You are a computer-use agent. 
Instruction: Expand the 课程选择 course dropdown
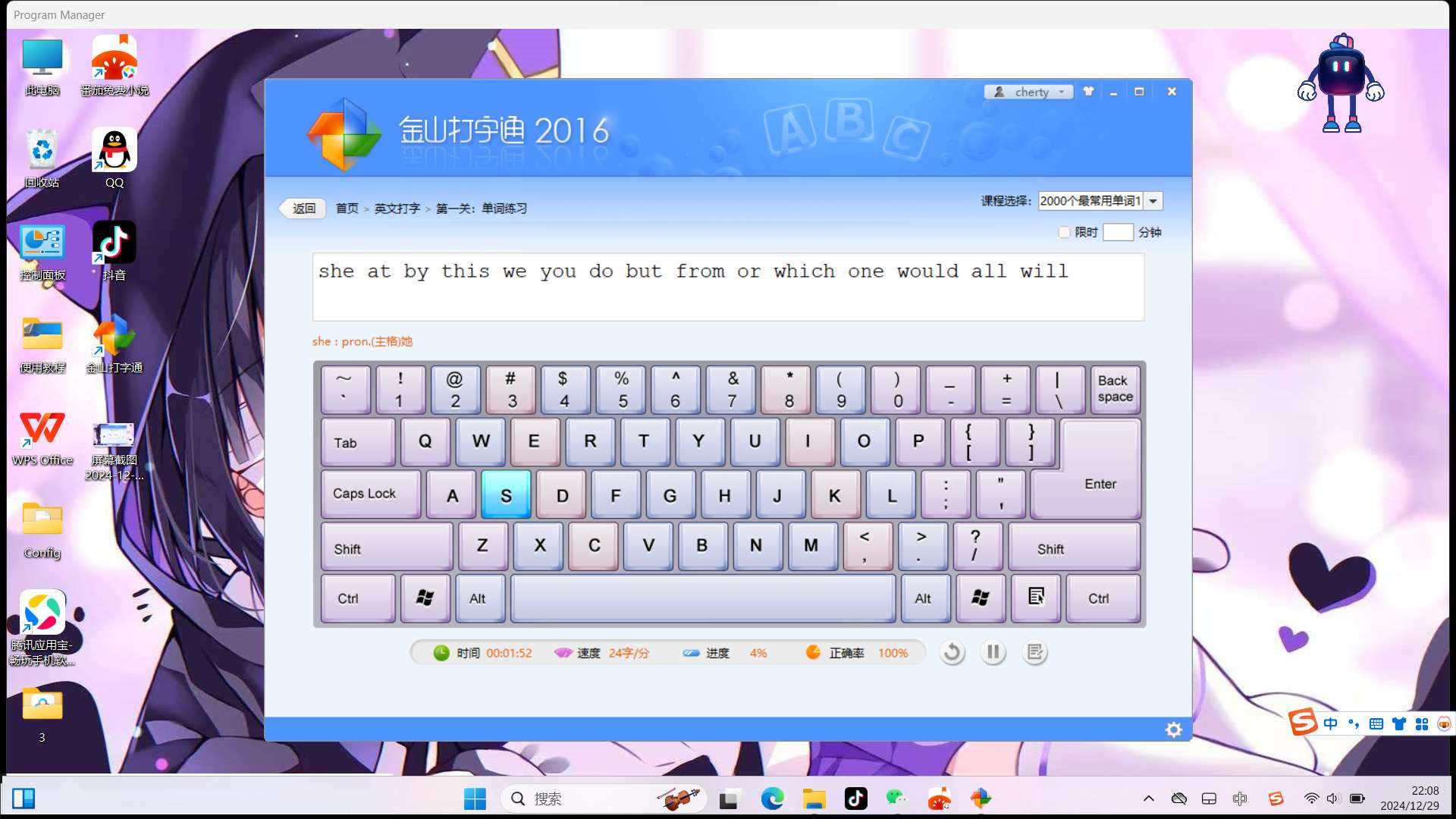1153,200
